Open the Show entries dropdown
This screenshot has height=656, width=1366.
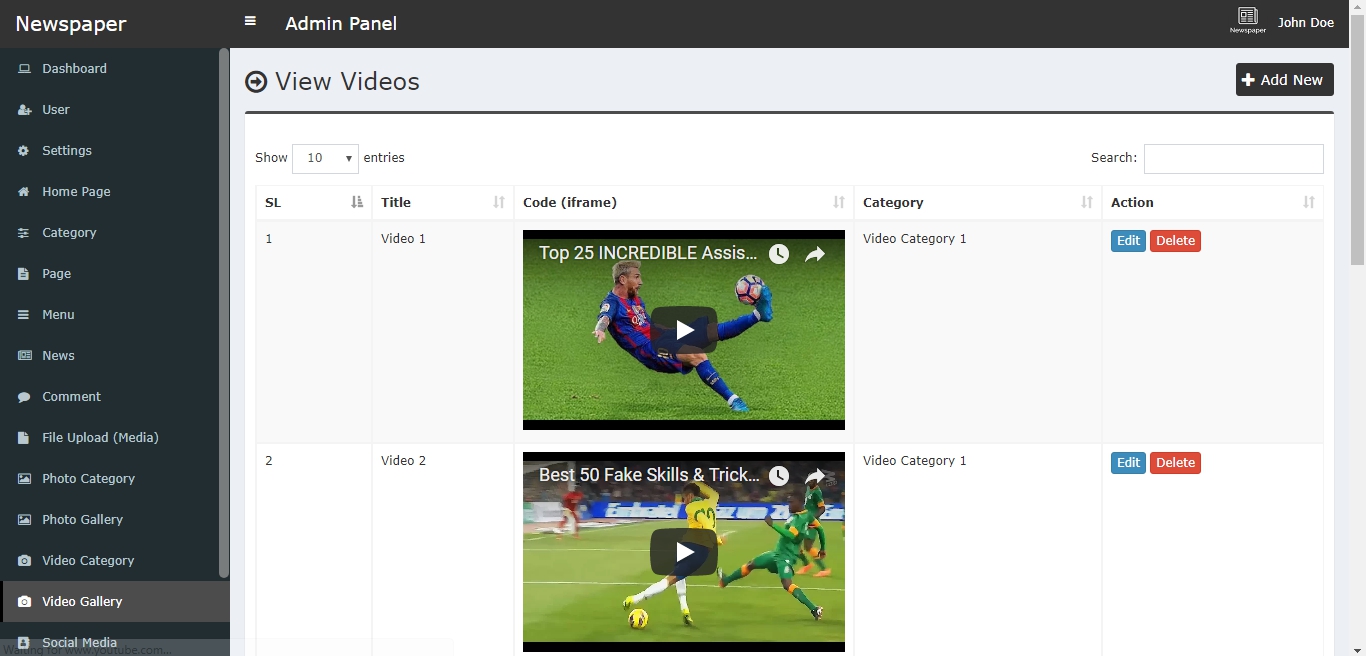pos(325,158)
